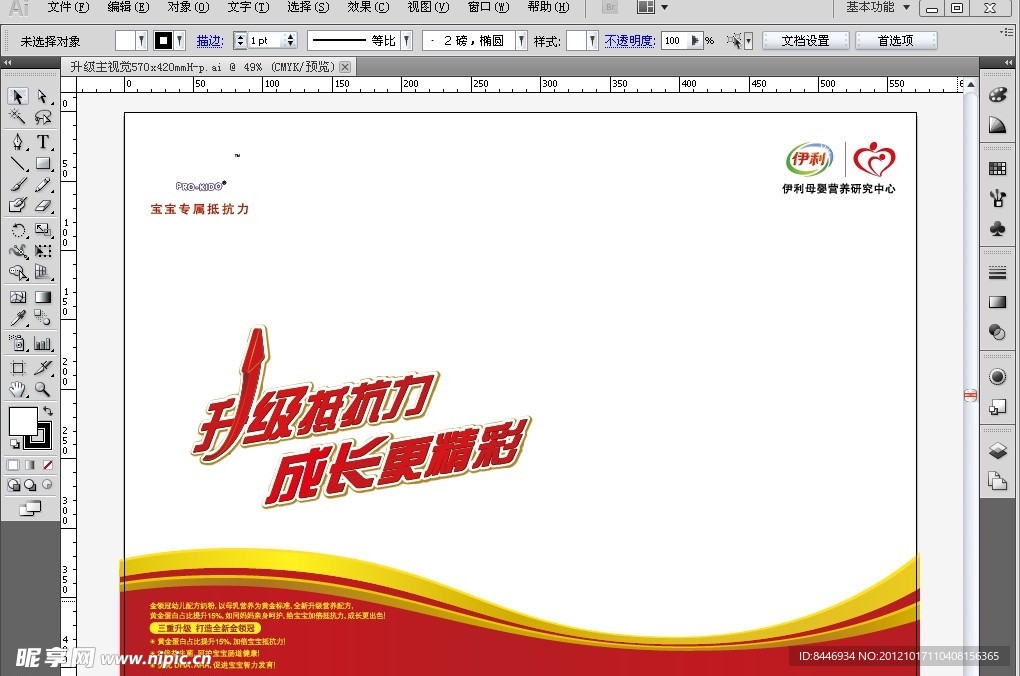1020x676 pixels.
Task: Expand the stroke weight 1 pt dropdown
Action: pos(290,41)
